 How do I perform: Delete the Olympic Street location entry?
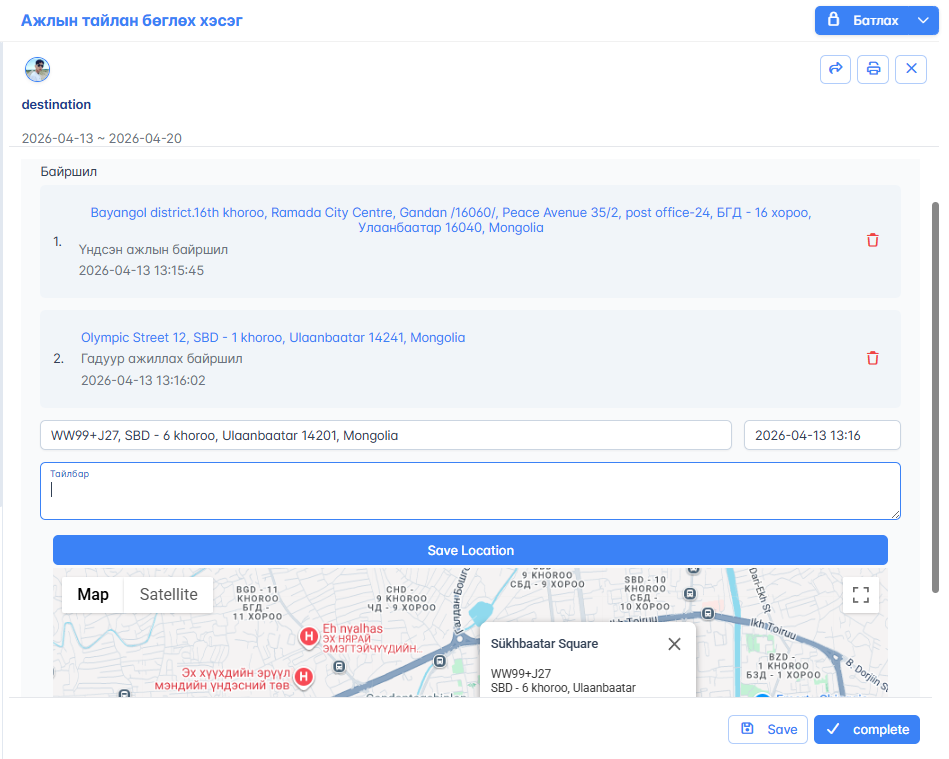click(872, 358)
